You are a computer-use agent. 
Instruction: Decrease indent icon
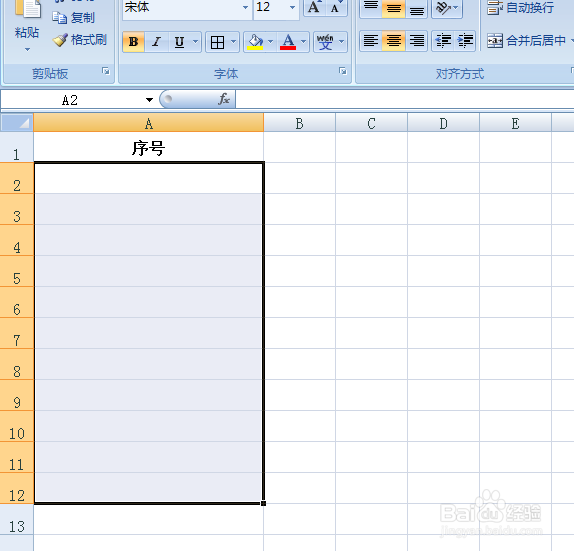[x=443, y=41]
